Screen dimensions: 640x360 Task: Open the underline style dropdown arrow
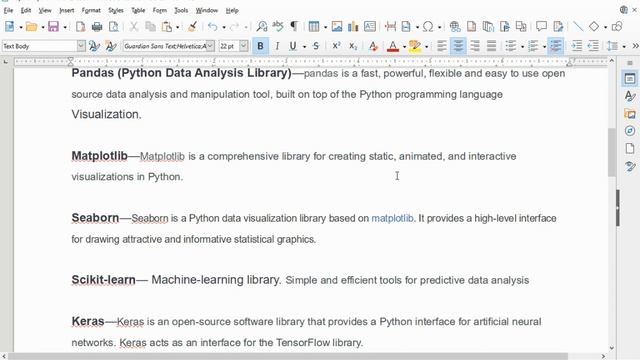(304, 47)
